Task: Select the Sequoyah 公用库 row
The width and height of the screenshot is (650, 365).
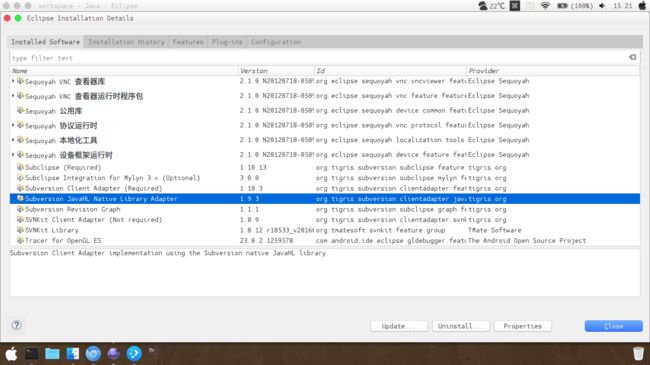Action: tap(325, 110)
